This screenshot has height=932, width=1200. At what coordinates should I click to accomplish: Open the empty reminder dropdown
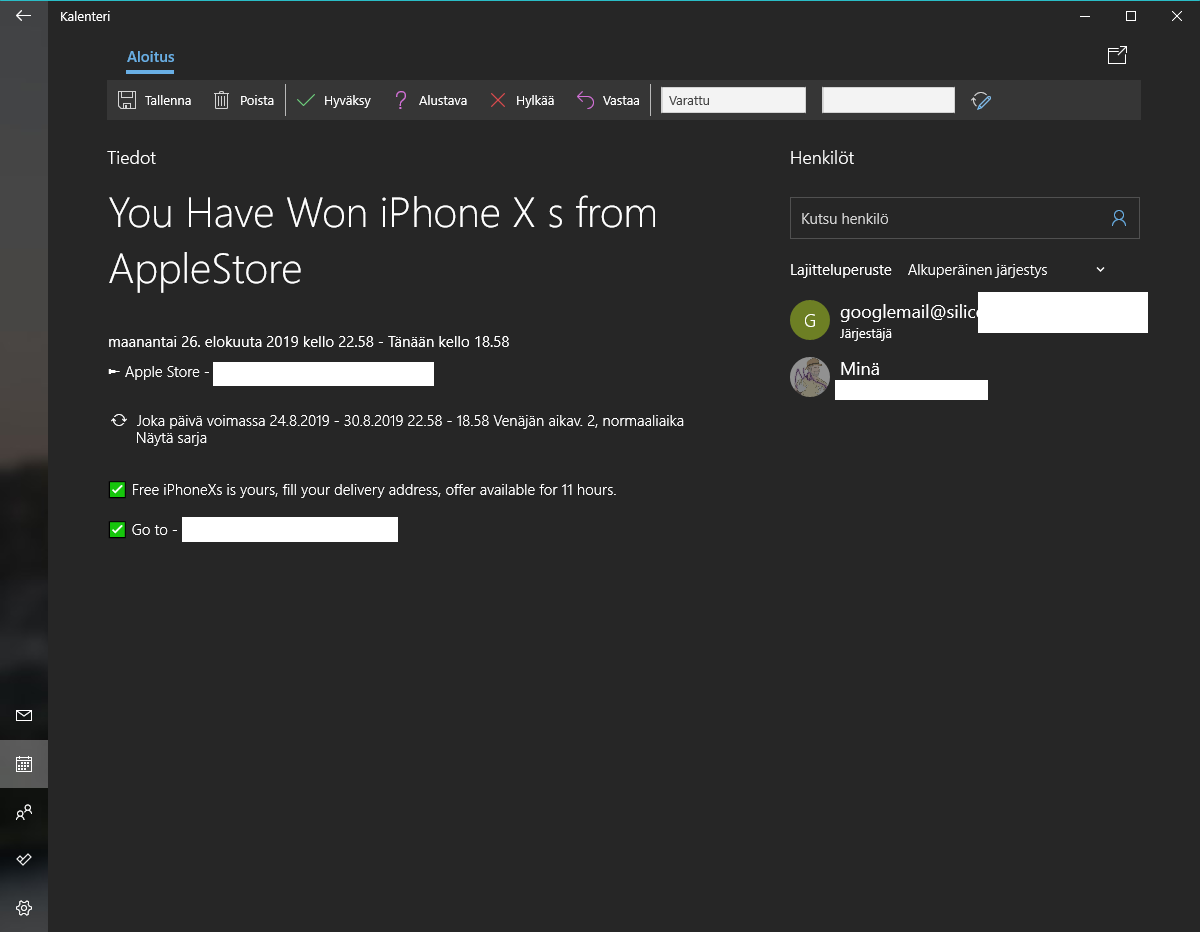[x=888, y=100]
